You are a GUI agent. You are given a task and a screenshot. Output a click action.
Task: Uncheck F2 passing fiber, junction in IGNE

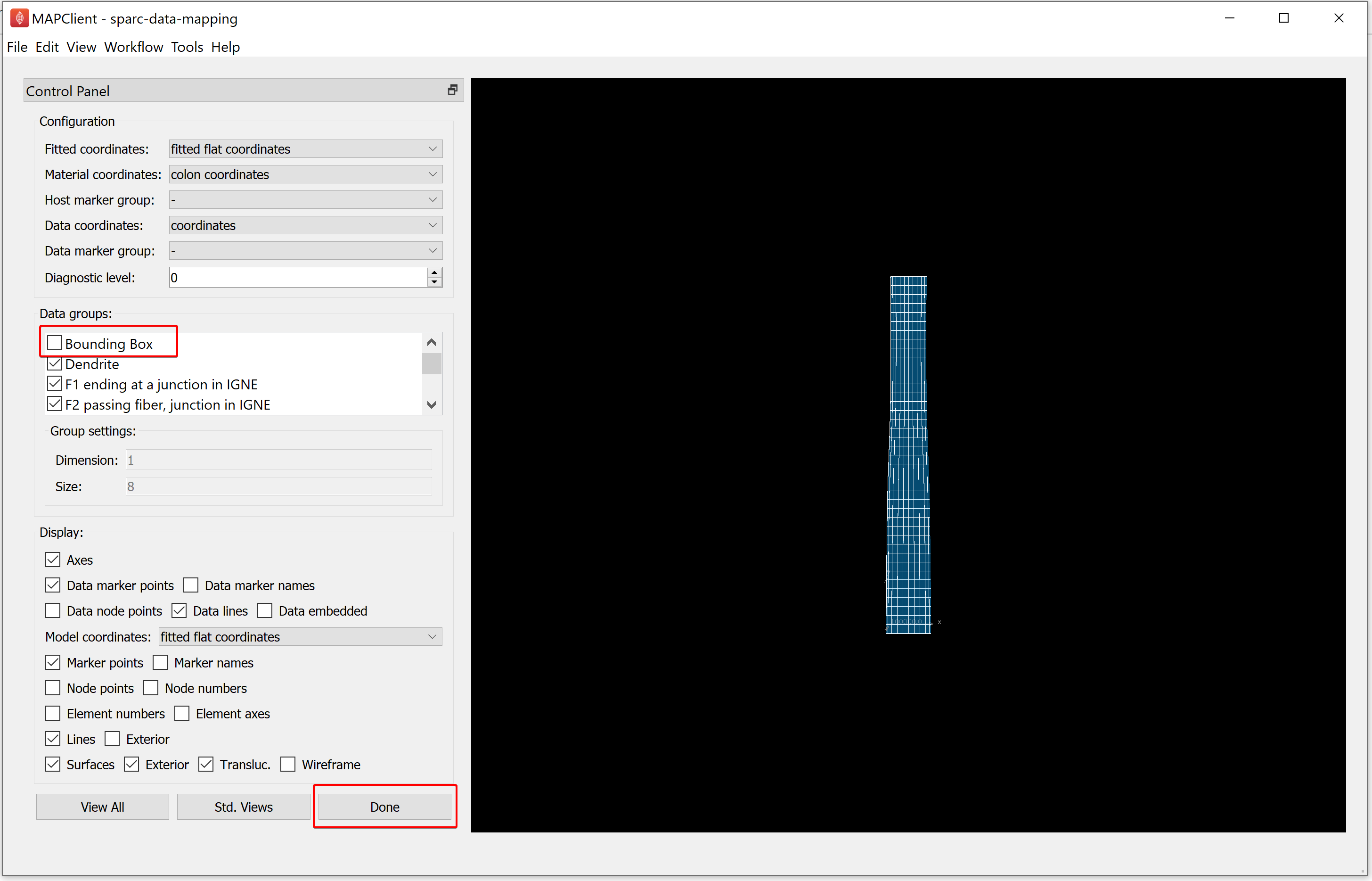point(54,404)
